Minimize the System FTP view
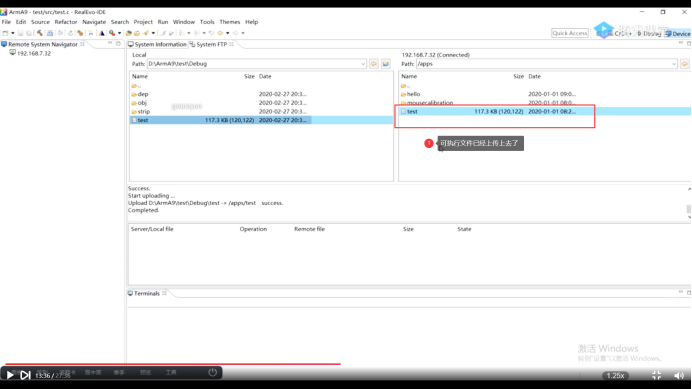The image size is (692, 389). [681, 44]
